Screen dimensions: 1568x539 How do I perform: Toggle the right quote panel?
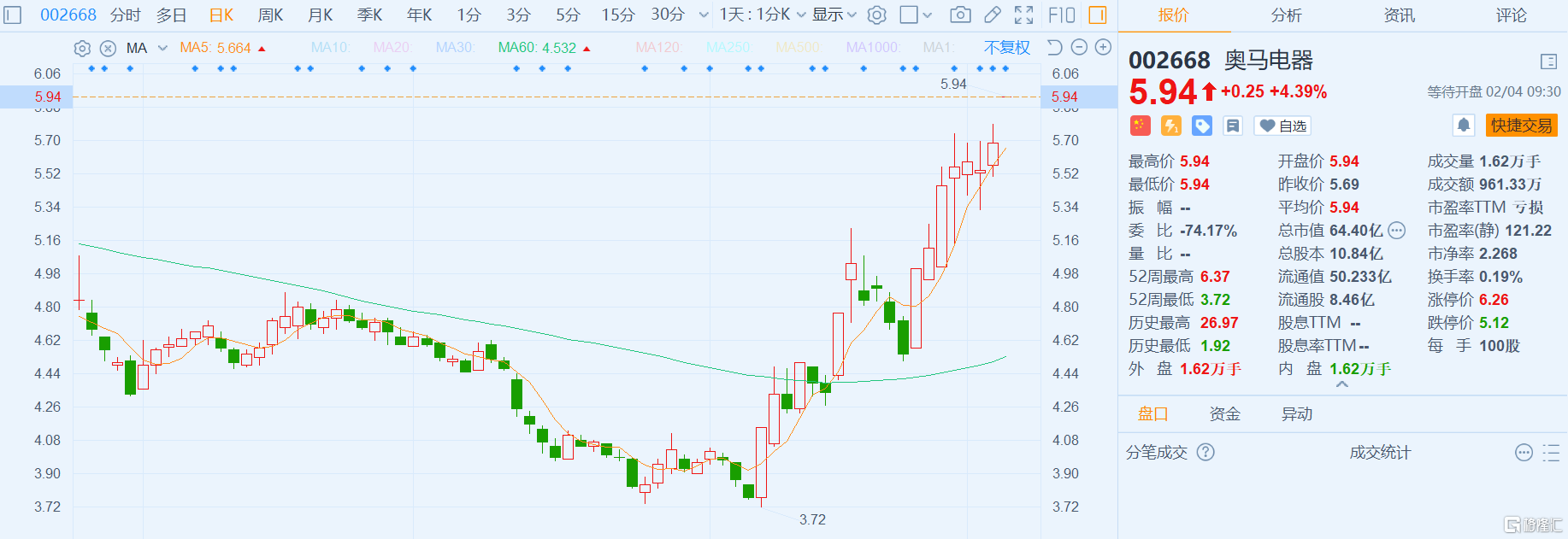click(1098, 15)
